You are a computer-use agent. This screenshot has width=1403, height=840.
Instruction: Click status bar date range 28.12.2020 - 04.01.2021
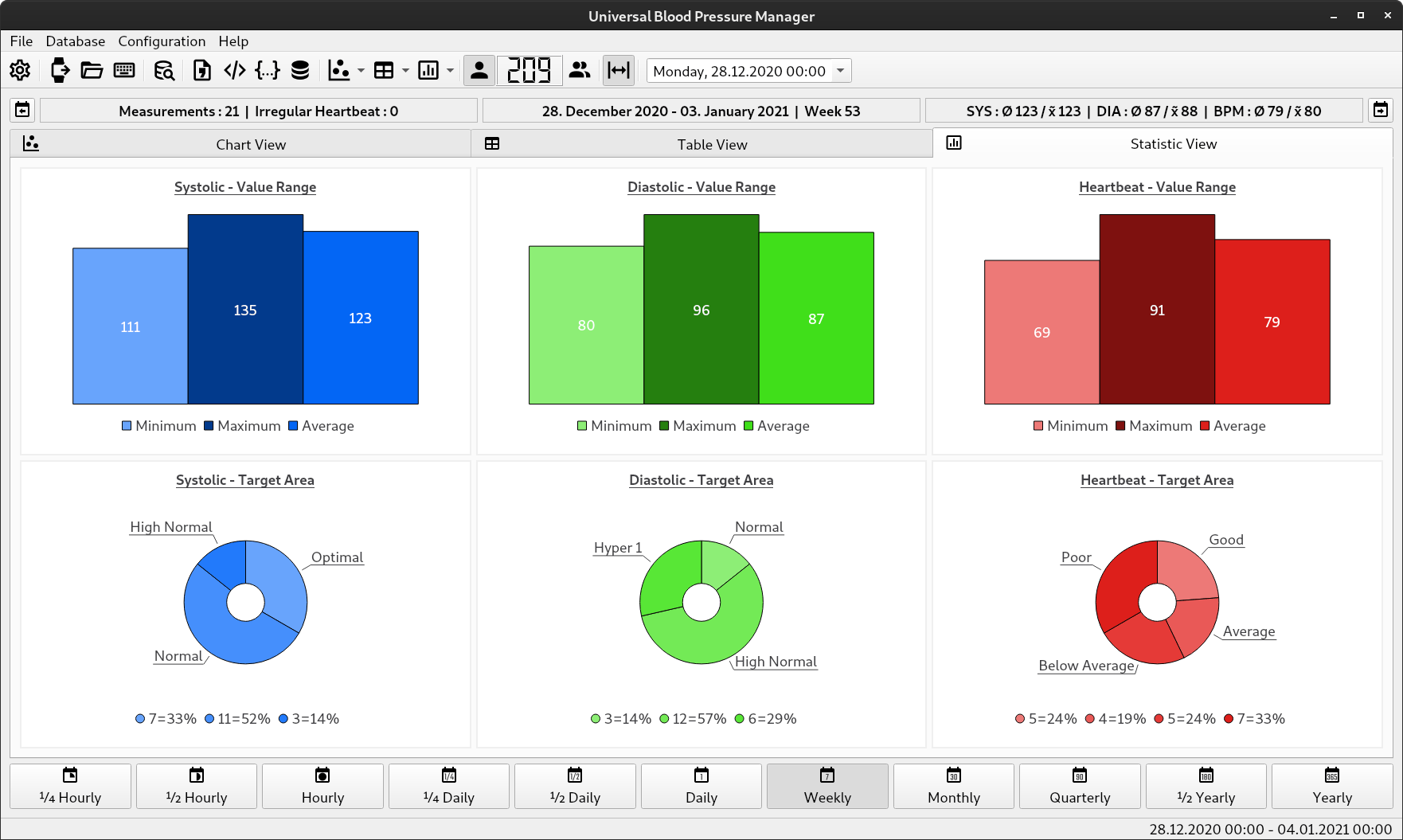1270,829
